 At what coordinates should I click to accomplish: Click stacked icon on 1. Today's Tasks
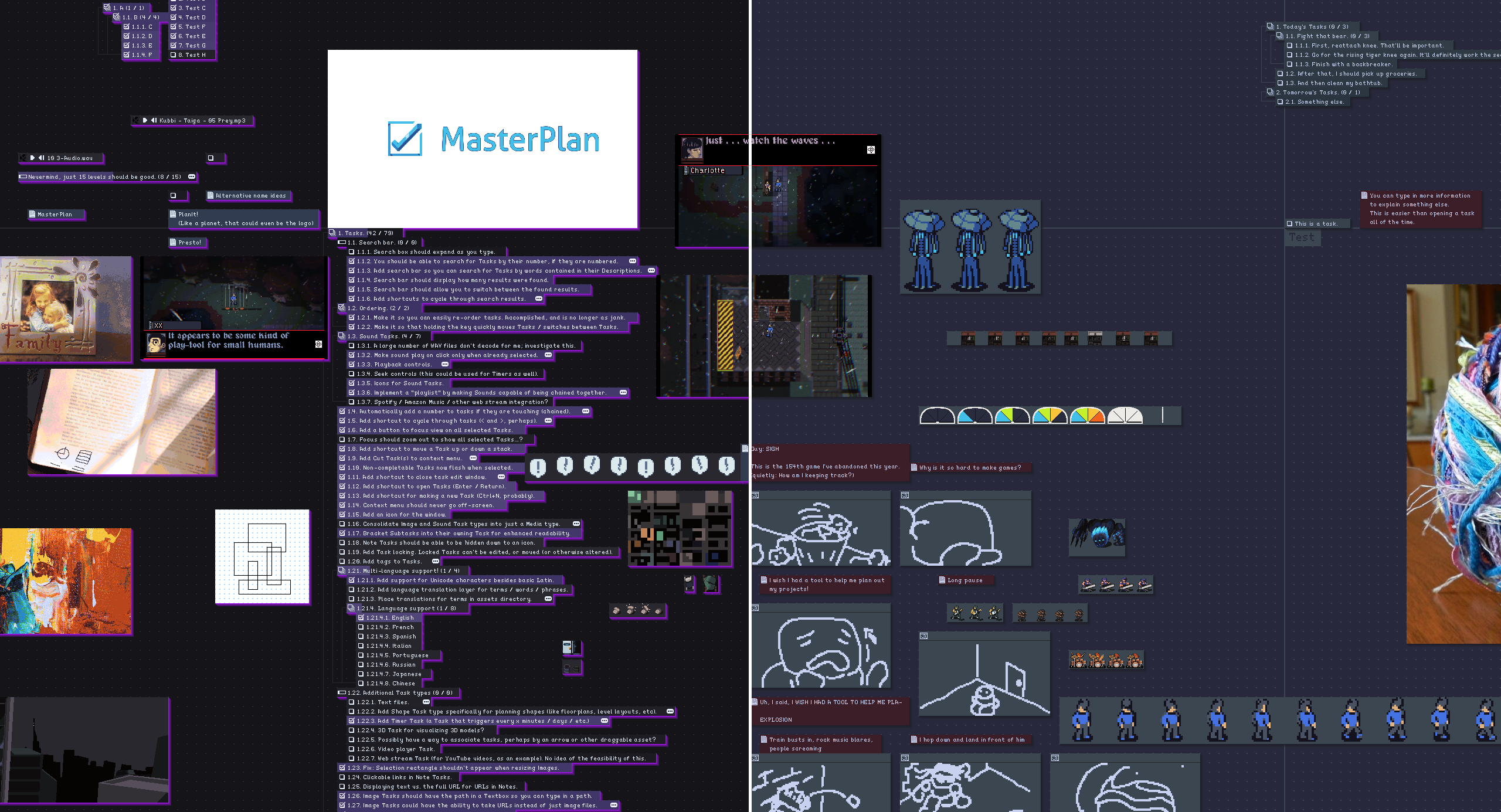pos(1270,26)
